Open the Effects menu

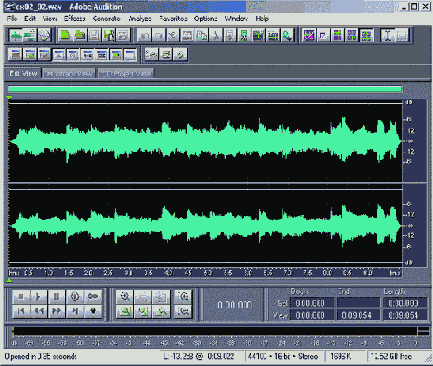coord(75,19)
